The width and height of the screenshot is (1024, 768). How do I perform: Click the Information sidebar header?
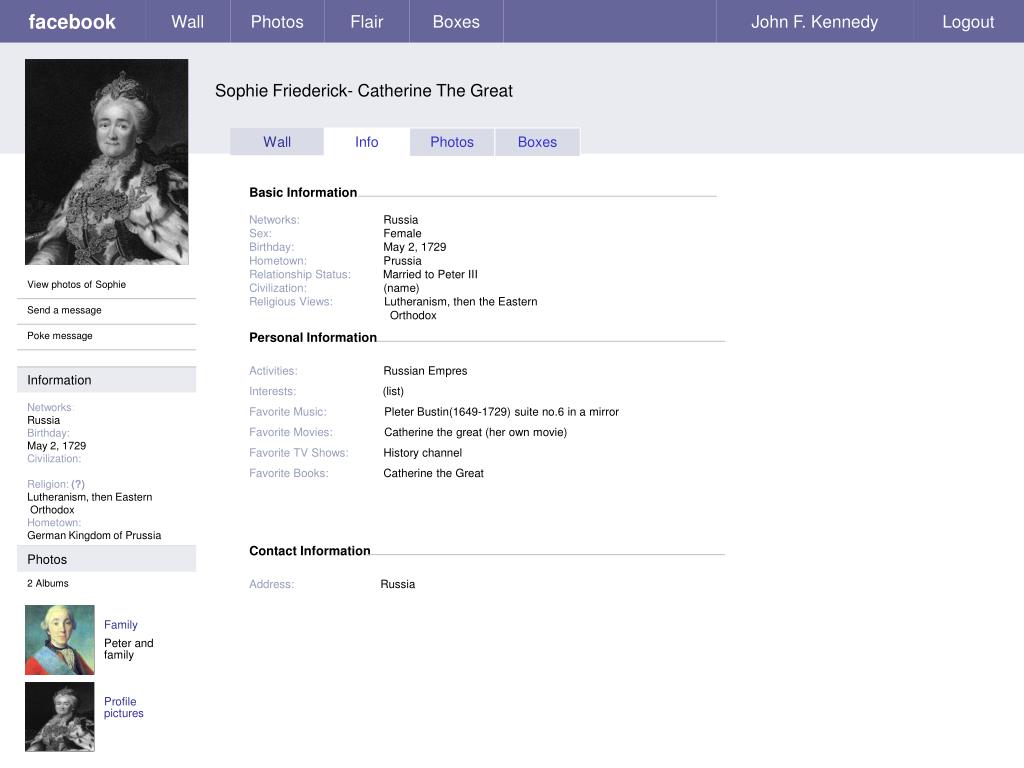click(x=106, y=379)
